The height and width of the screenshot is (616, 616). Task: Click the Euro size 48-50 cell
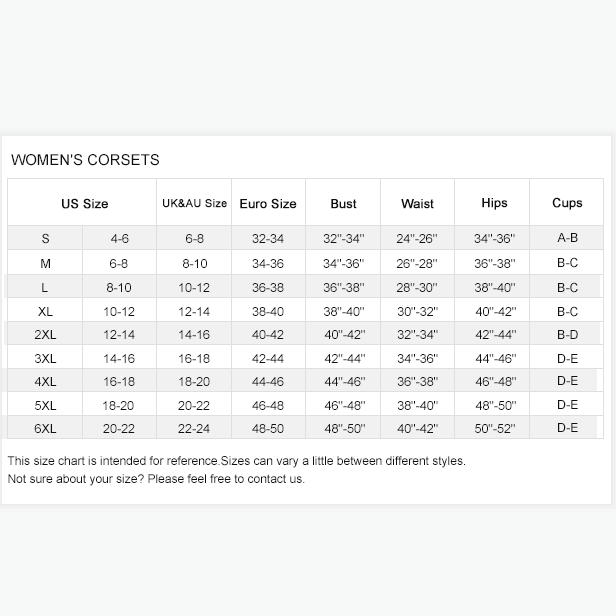[268, 429]
